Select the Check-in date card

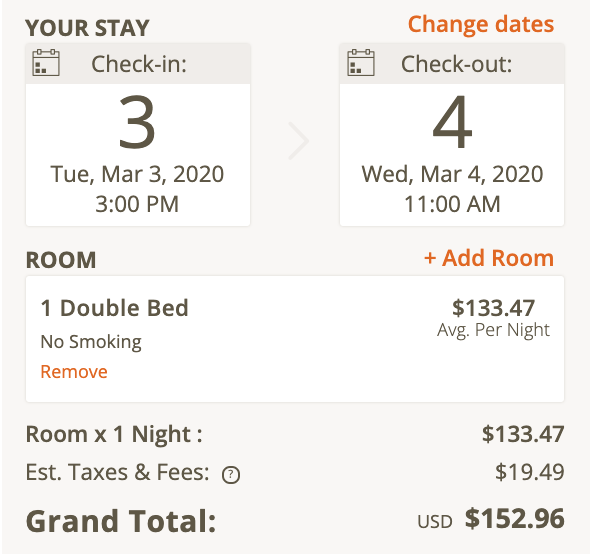(138, 135)
